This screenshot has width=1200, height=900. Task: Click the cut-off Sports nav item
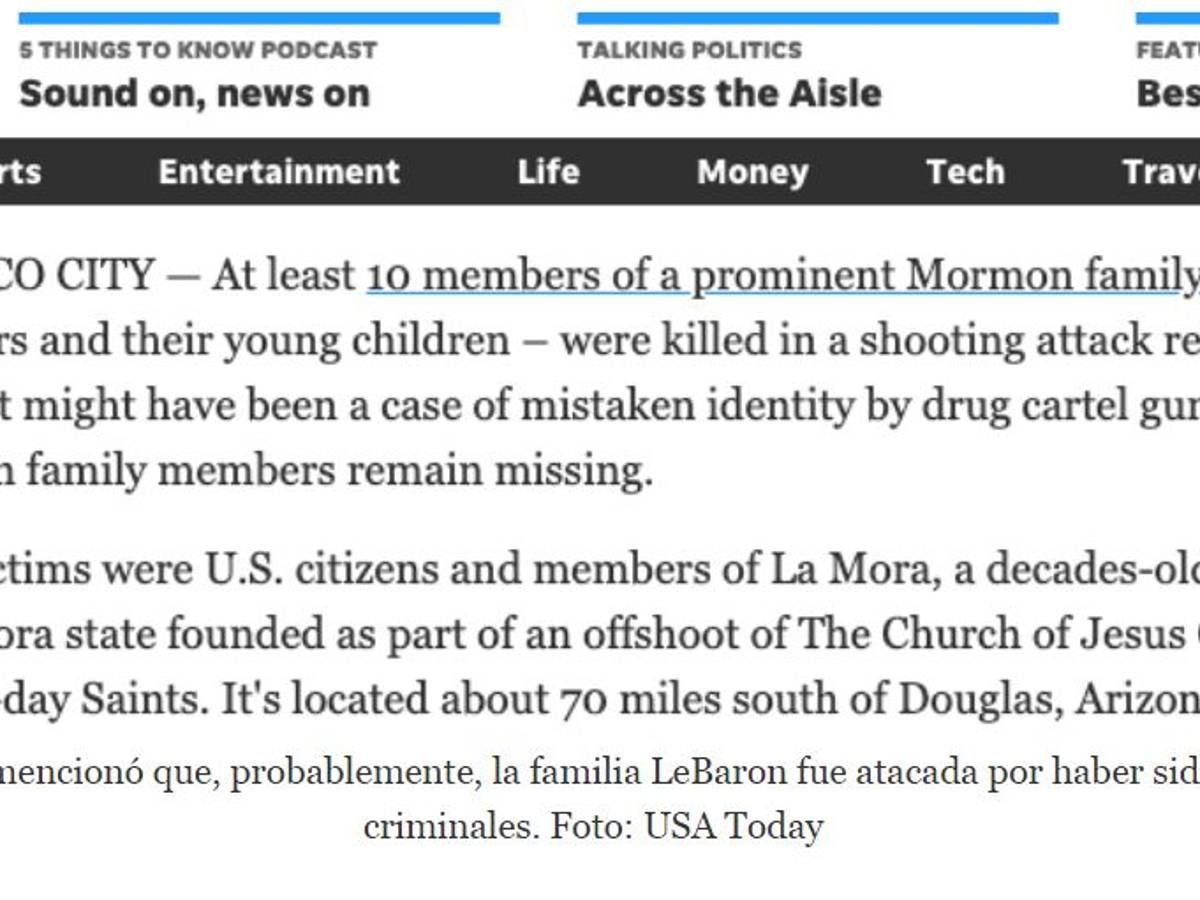point(20,172)
